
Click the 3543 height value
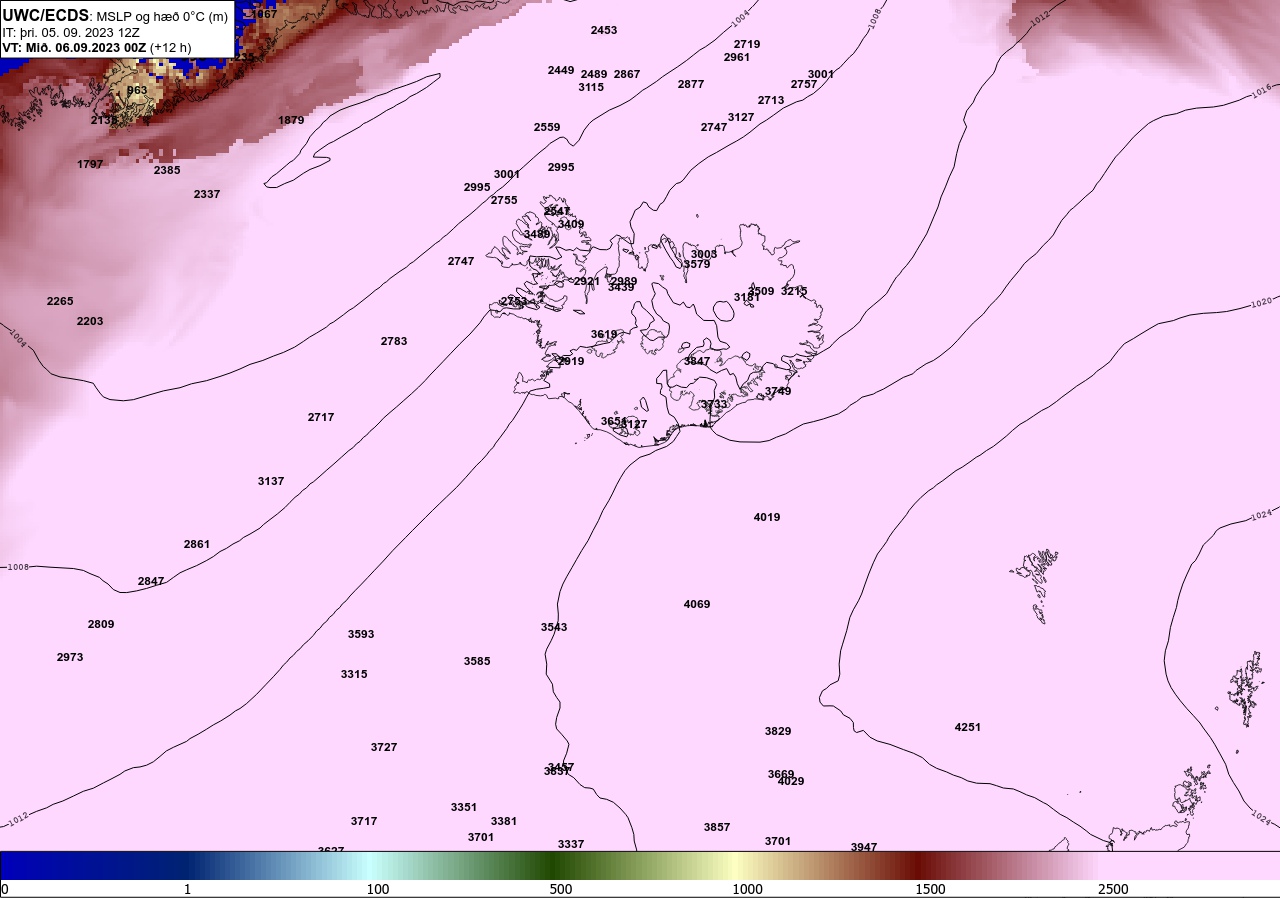[x=554, y=627]
